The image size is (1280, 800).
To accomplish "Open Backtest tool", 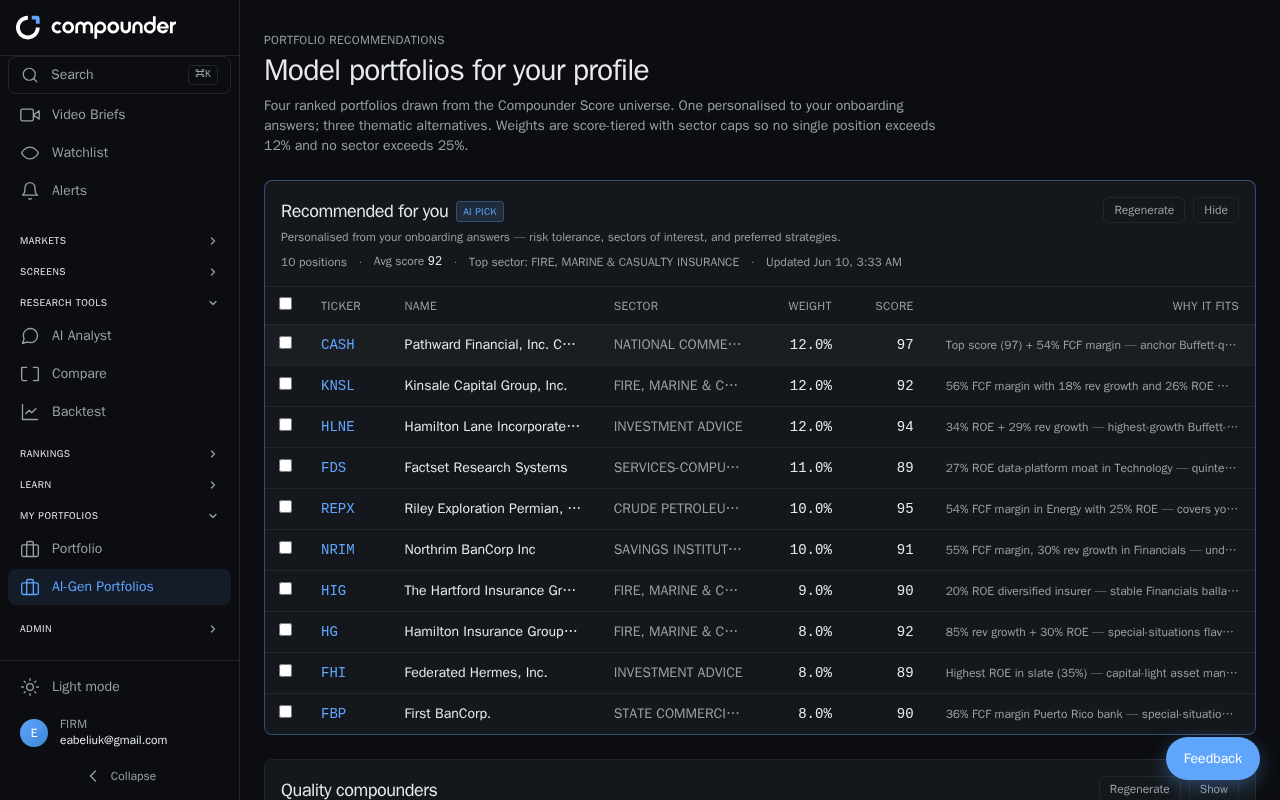I will click(119, 412).
